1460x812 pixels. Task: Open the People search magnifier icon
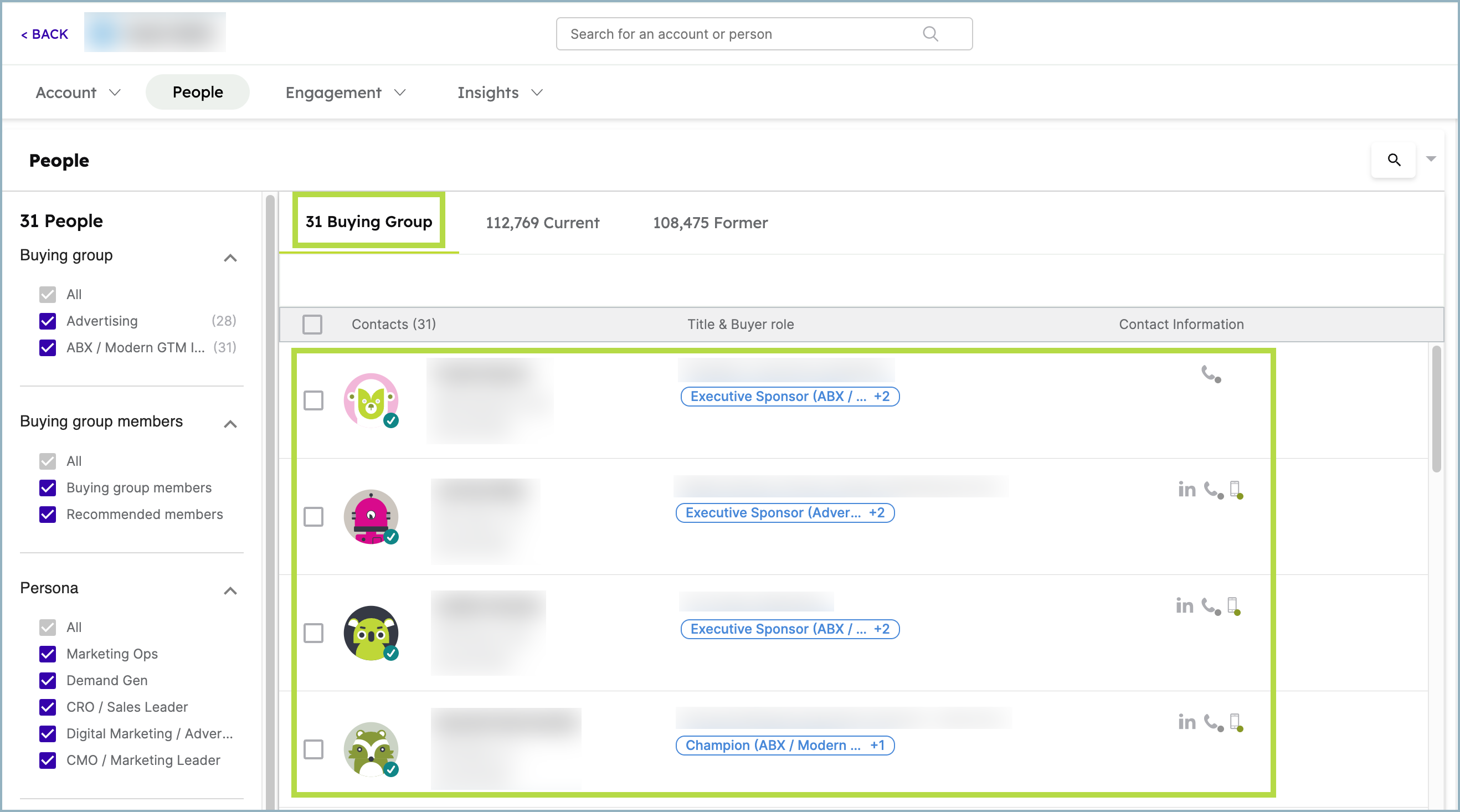click(x=1394, y=161)
